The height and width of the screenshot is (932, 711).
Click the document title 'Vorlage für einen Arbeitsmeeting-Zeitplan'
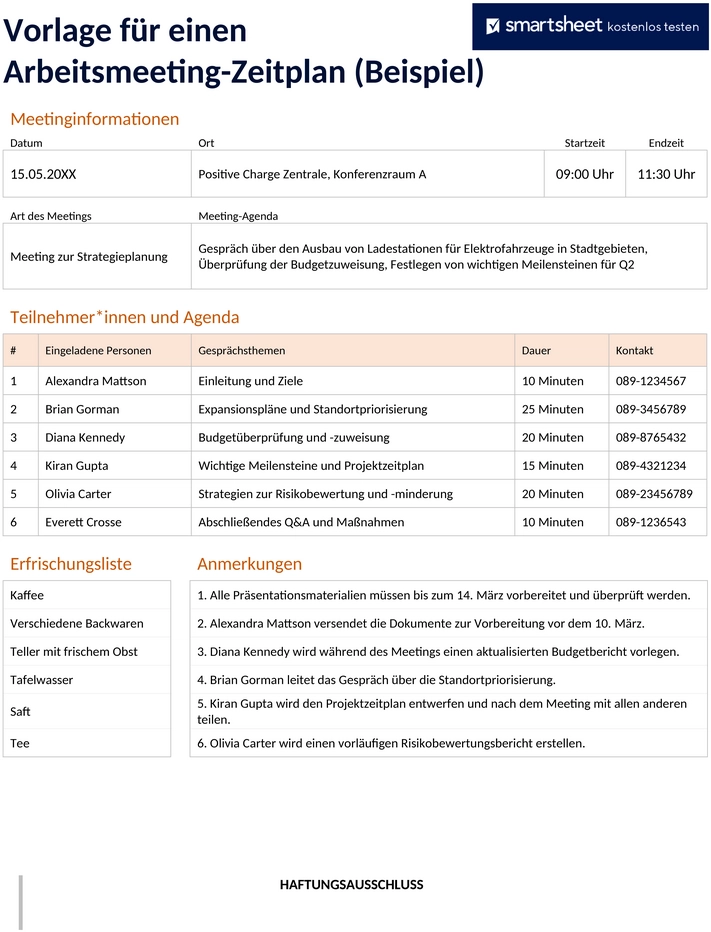(x=244, y=51)
